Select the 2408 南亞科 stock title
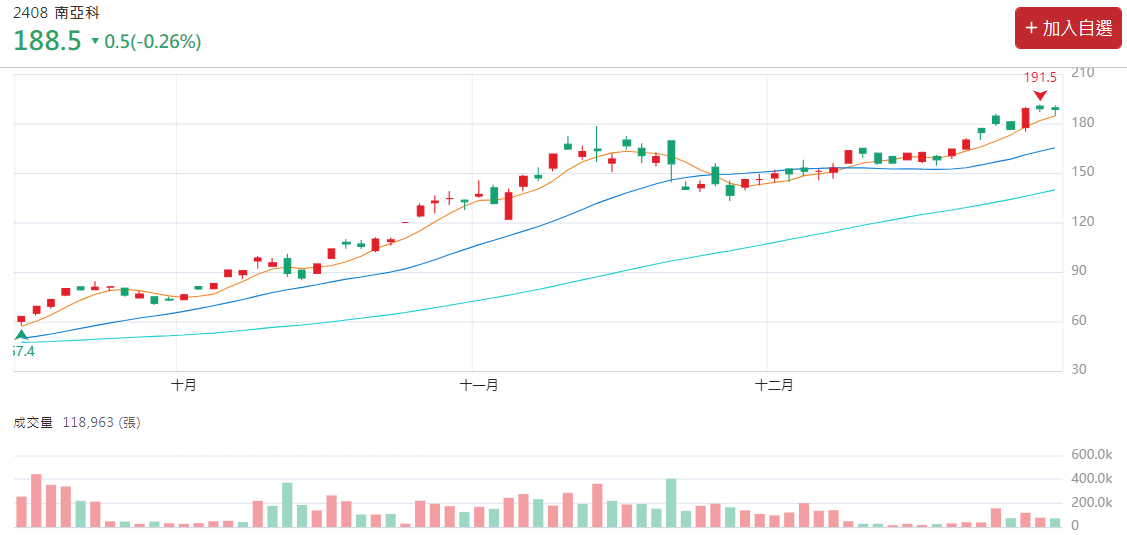1127x535 pixels. [x=56, y=13]
